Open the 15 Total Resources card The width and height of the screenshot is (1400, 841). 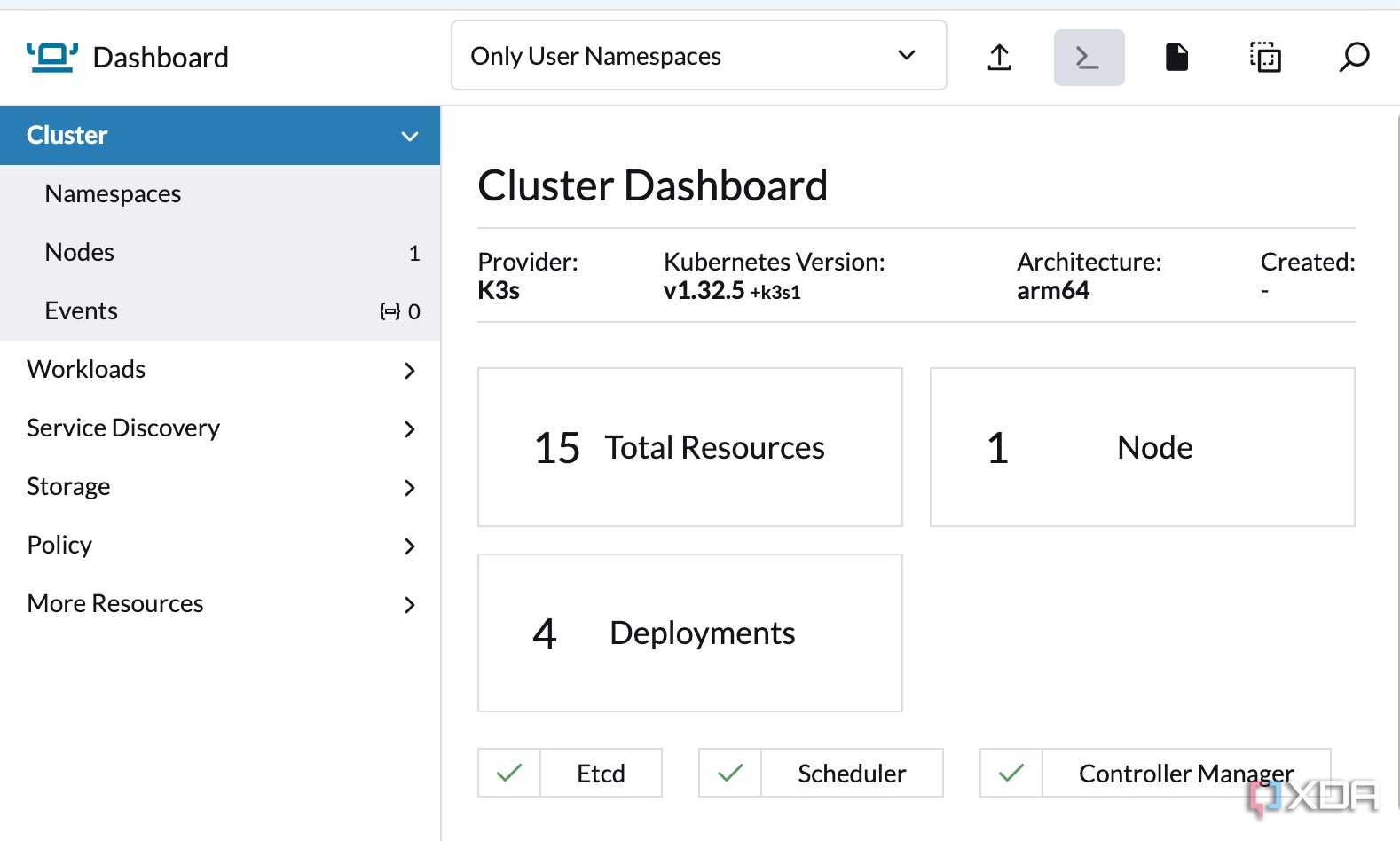tap(690, 447)
